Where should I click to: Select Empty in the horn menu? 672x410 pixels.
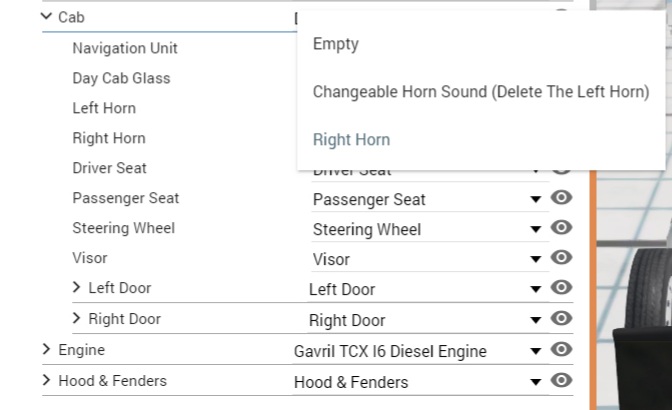coord(335,44)
